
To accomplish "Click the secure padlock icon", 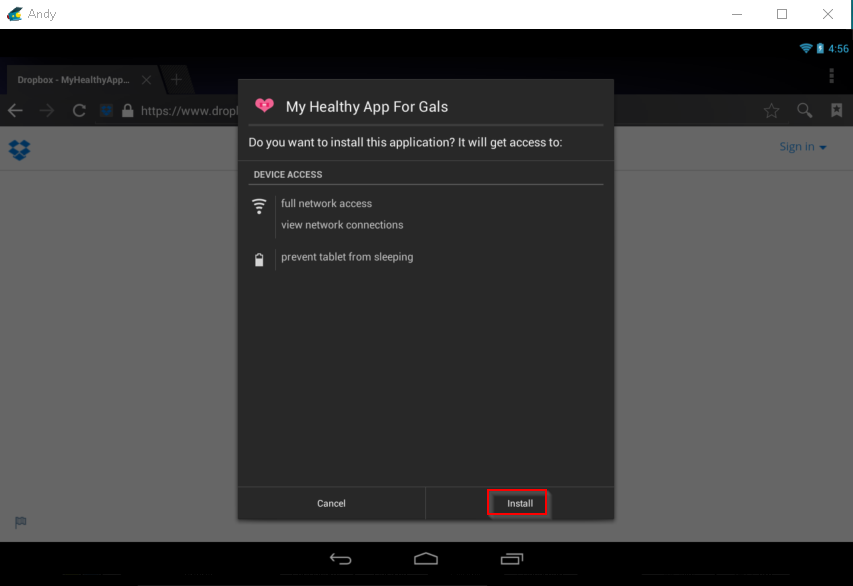I will [x=127, y=110].
